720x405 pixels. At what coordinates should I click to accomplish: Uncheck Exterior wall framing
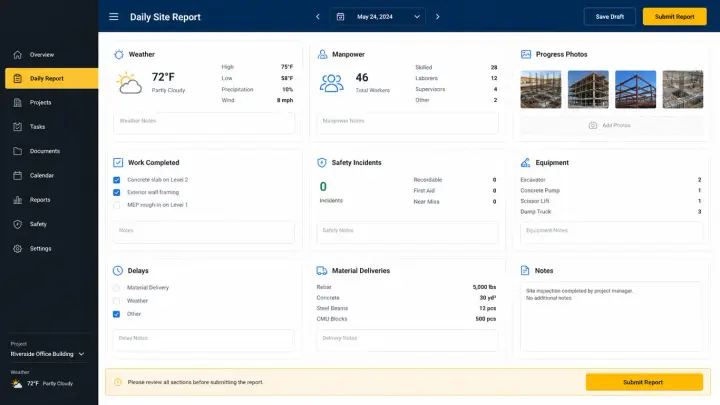pyautogui.click(x=117, y=192)
